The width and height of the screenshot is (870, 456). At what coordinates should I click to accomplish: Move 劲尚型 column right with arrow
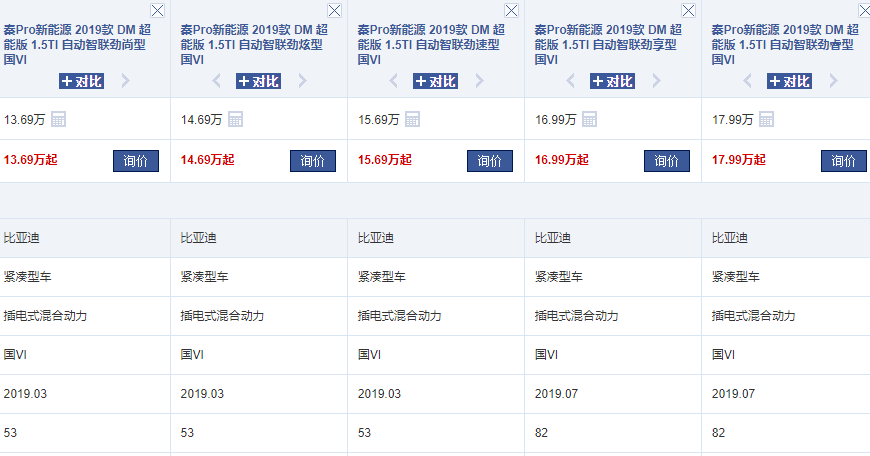pyautogui.click(x=125, y=81)
